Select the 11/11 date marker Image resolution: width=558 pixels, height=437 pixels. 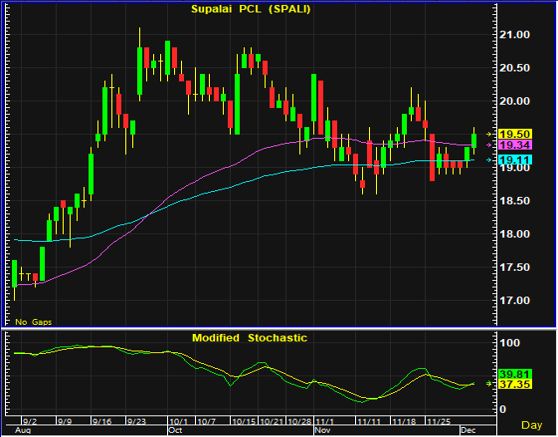(369, 422)
